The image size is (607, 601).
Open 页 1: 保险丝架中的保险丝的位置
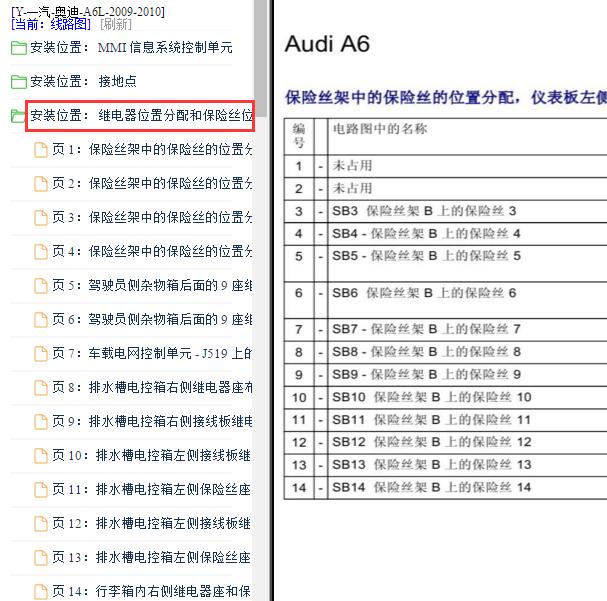(152, 149)
